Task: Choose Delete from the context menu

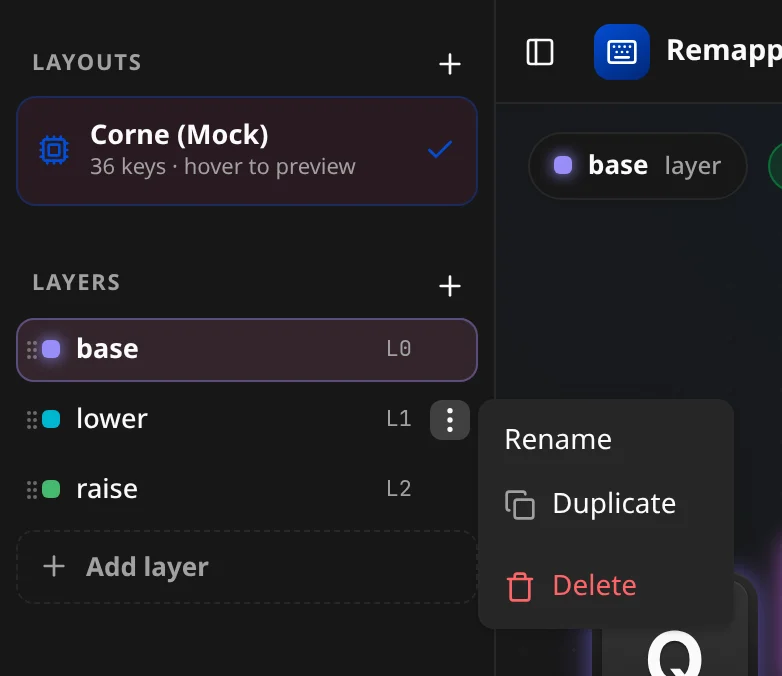Action: [605, 586]
